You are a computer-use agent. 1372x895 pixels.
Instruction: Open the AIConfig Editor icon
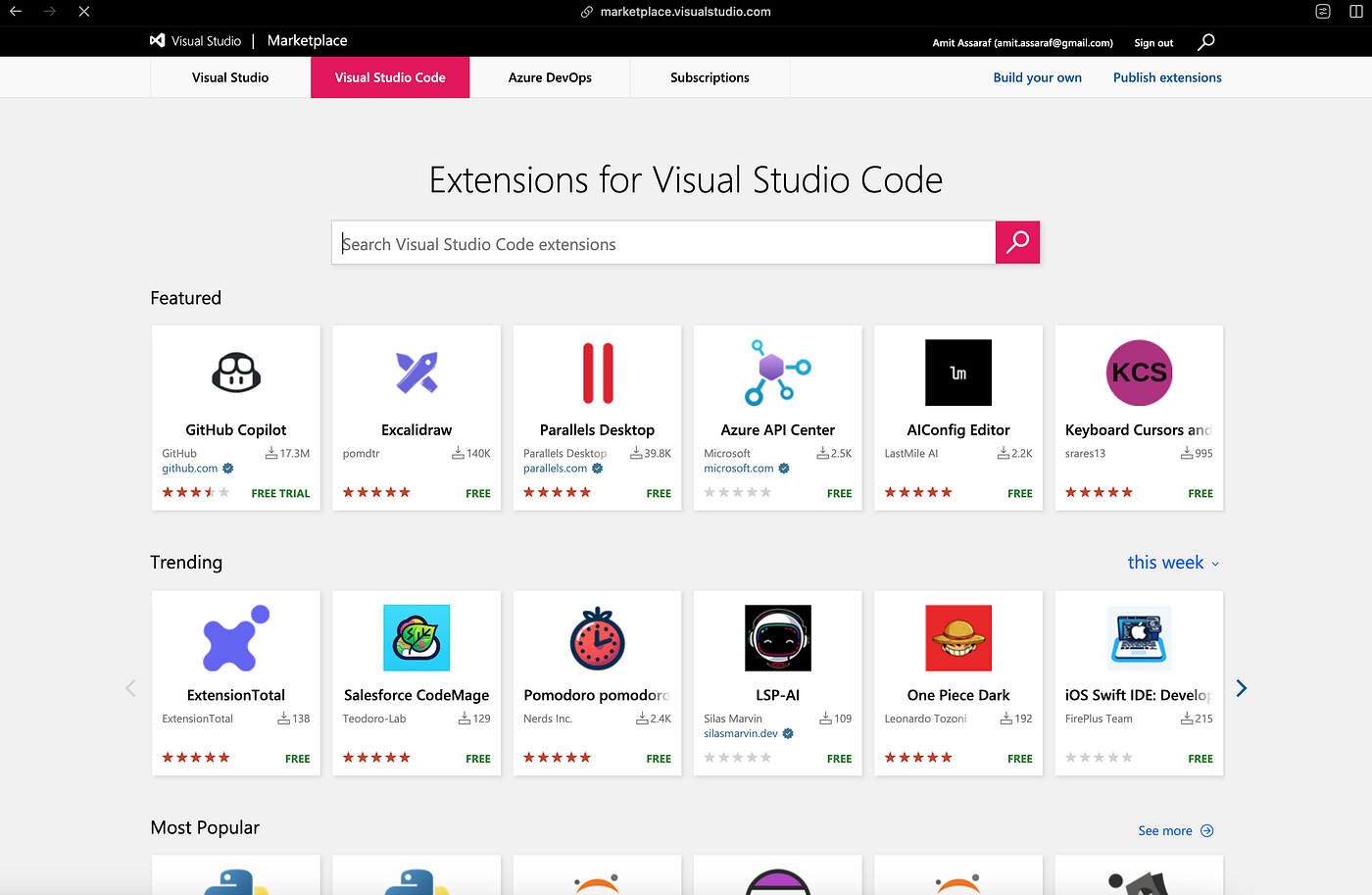coord(958,373)
